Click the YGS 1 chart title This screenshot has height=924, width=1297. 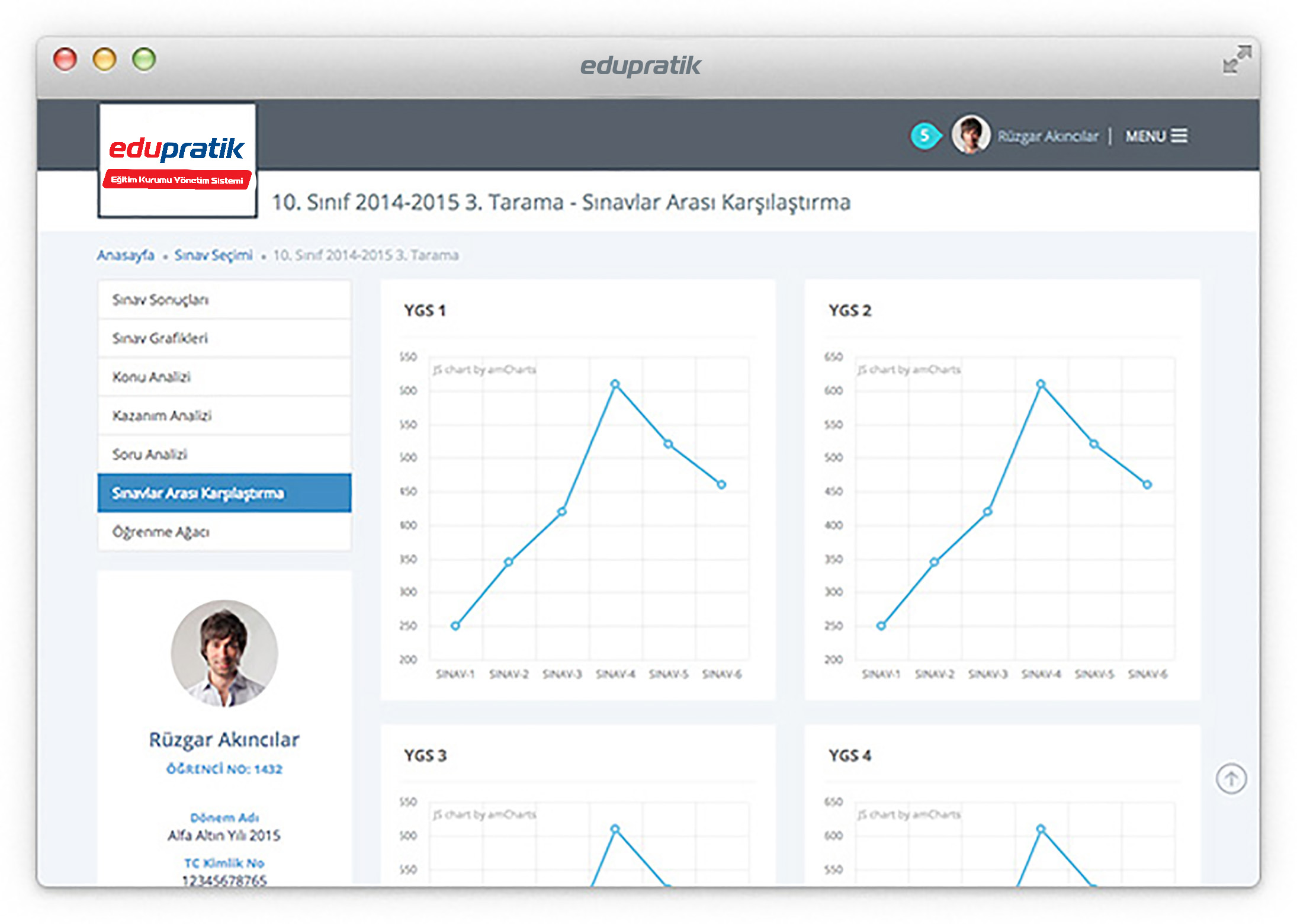pyautogui.click(x=425, y=310)
